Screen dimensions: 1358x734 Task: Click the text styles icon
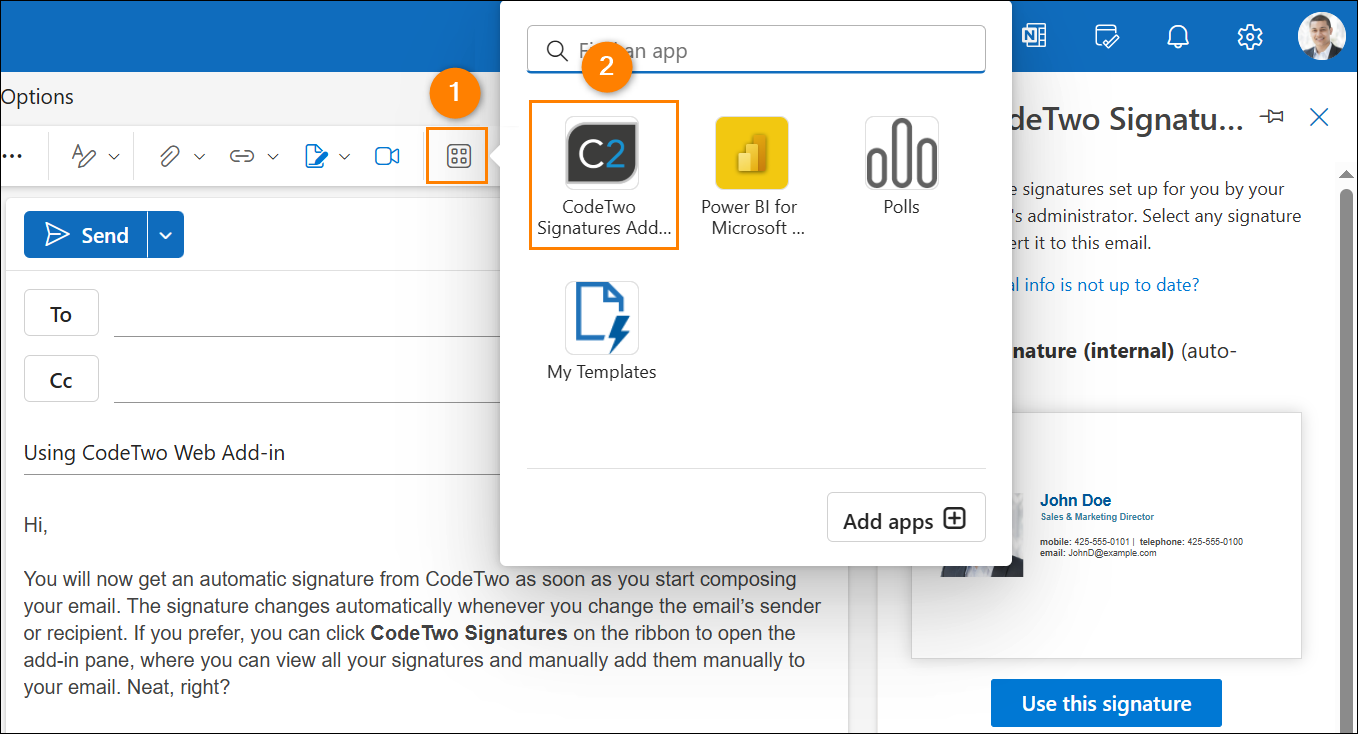(84, 156)
